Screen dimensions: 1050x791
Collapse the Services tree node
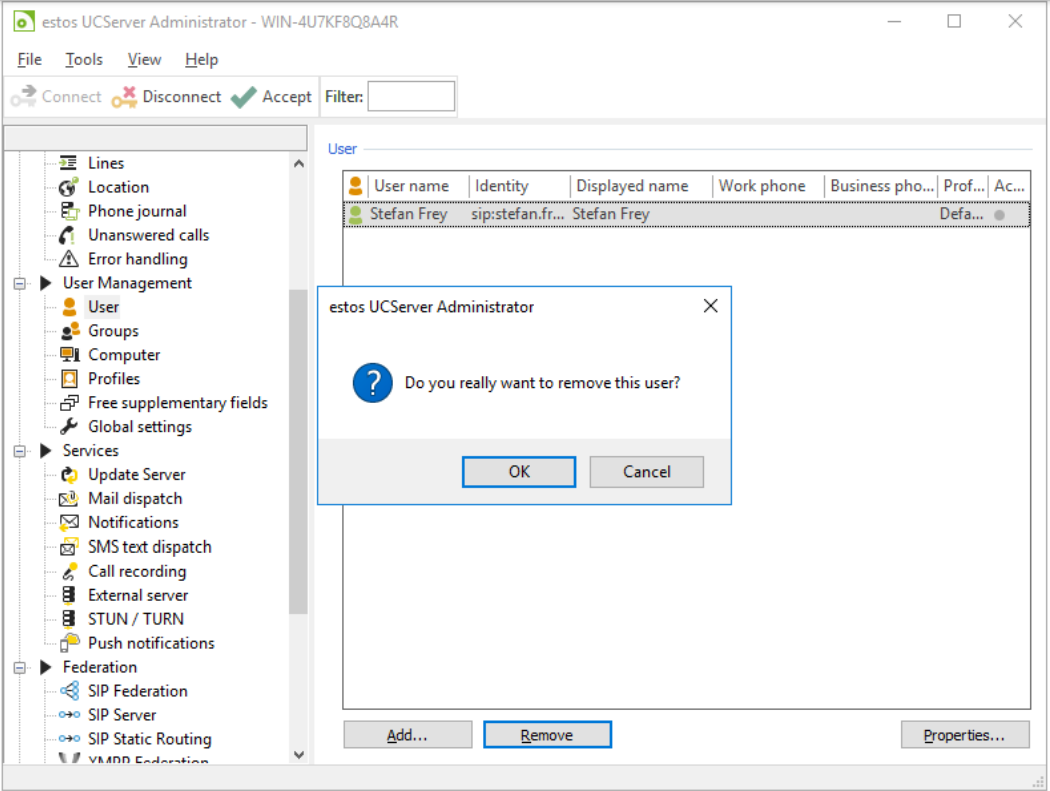(19, 452)
